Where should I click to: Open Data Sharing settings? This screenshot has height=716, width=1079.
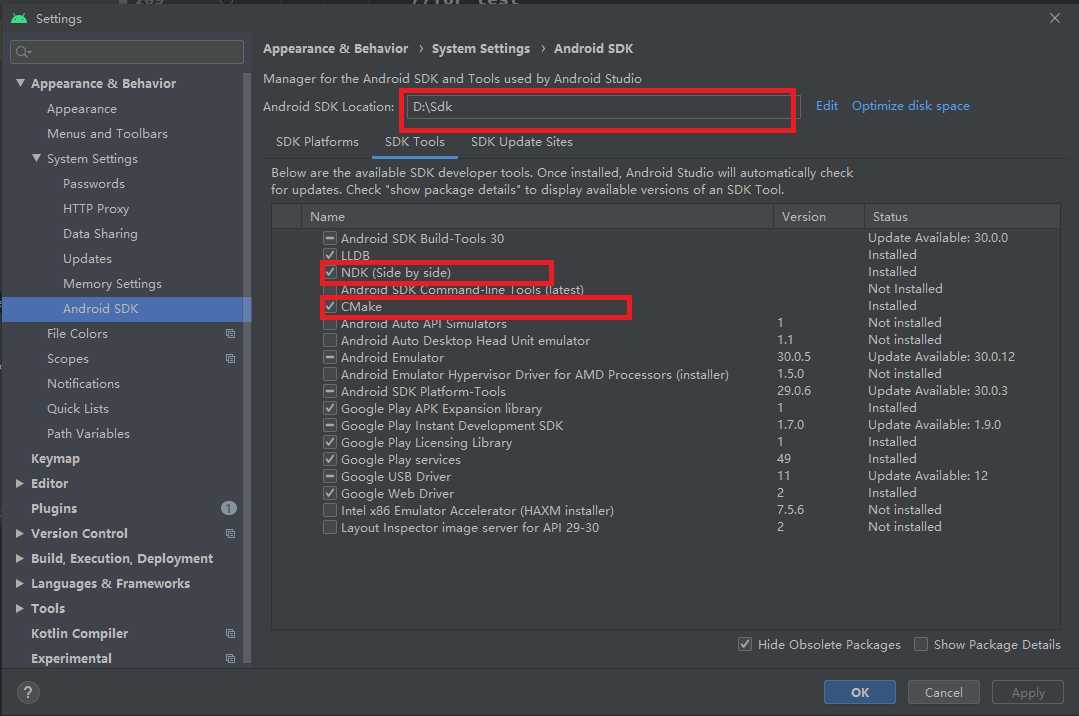click(100, 233)
